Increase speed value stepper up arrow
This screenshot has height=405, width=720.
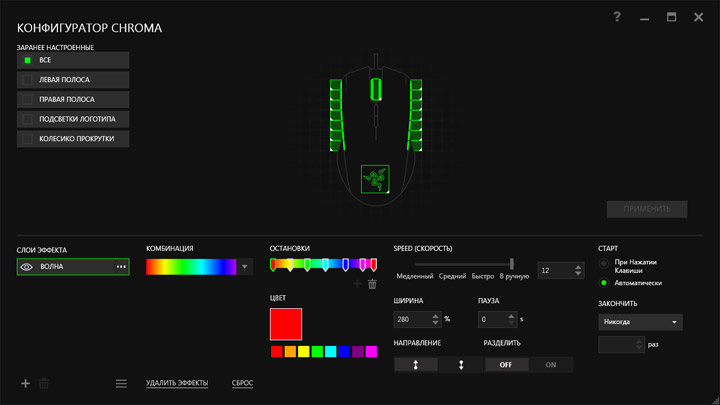coord(578,267)
